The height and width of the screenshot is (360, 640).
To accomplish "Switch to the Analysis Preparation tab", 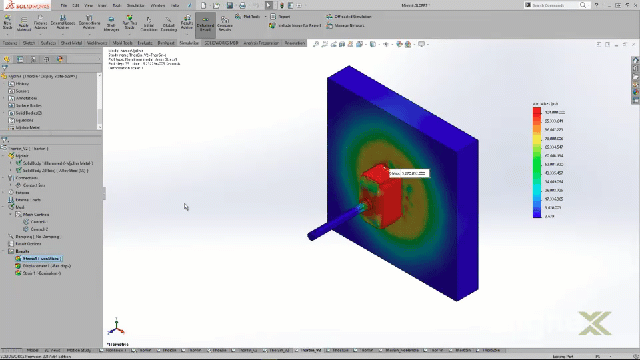I will [x=261, y=43].
